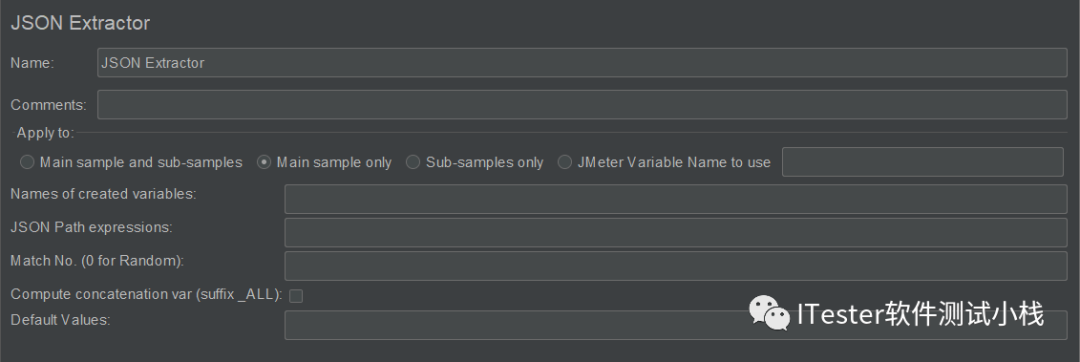This screenshot has height=362, width=1080.
Task: Click the Names of created variables input
Action: [x=676, y=199]
